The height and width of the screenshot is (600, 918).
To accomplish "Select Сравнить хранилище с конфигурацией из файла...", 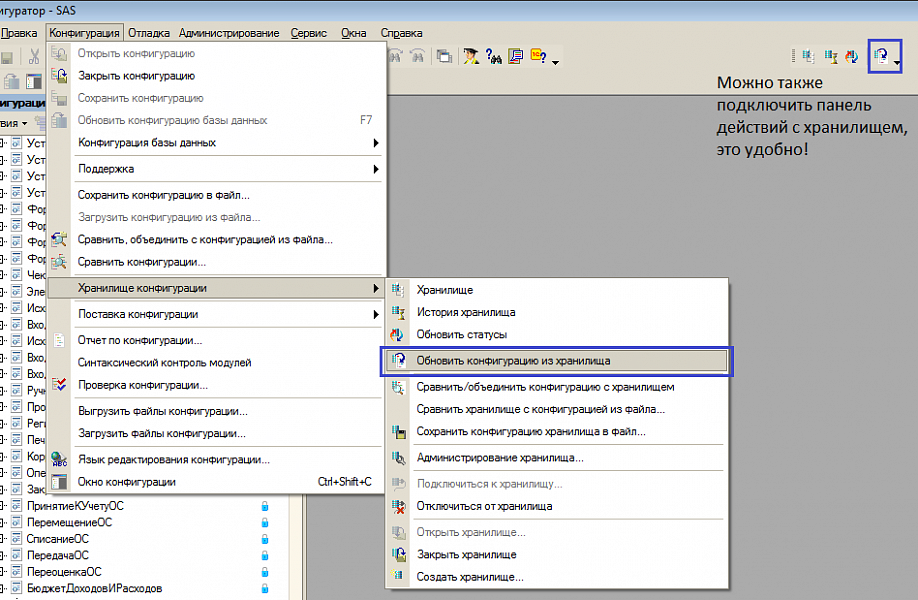I will (x=556, y=409).
